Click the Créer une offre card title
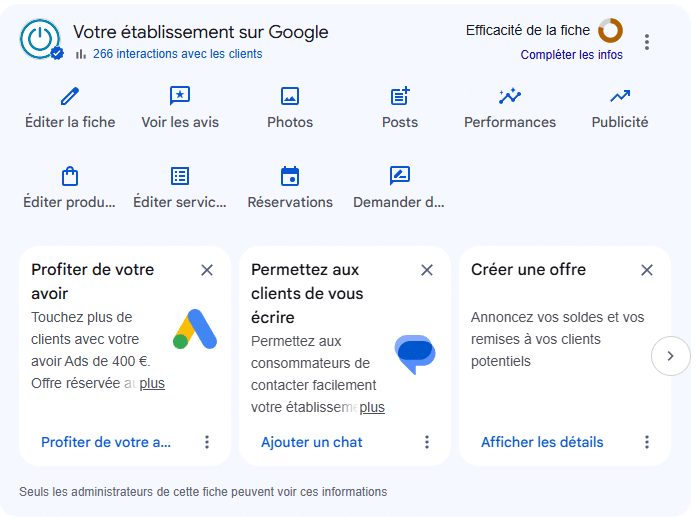 pyautogui.click(x=528, y=269)
